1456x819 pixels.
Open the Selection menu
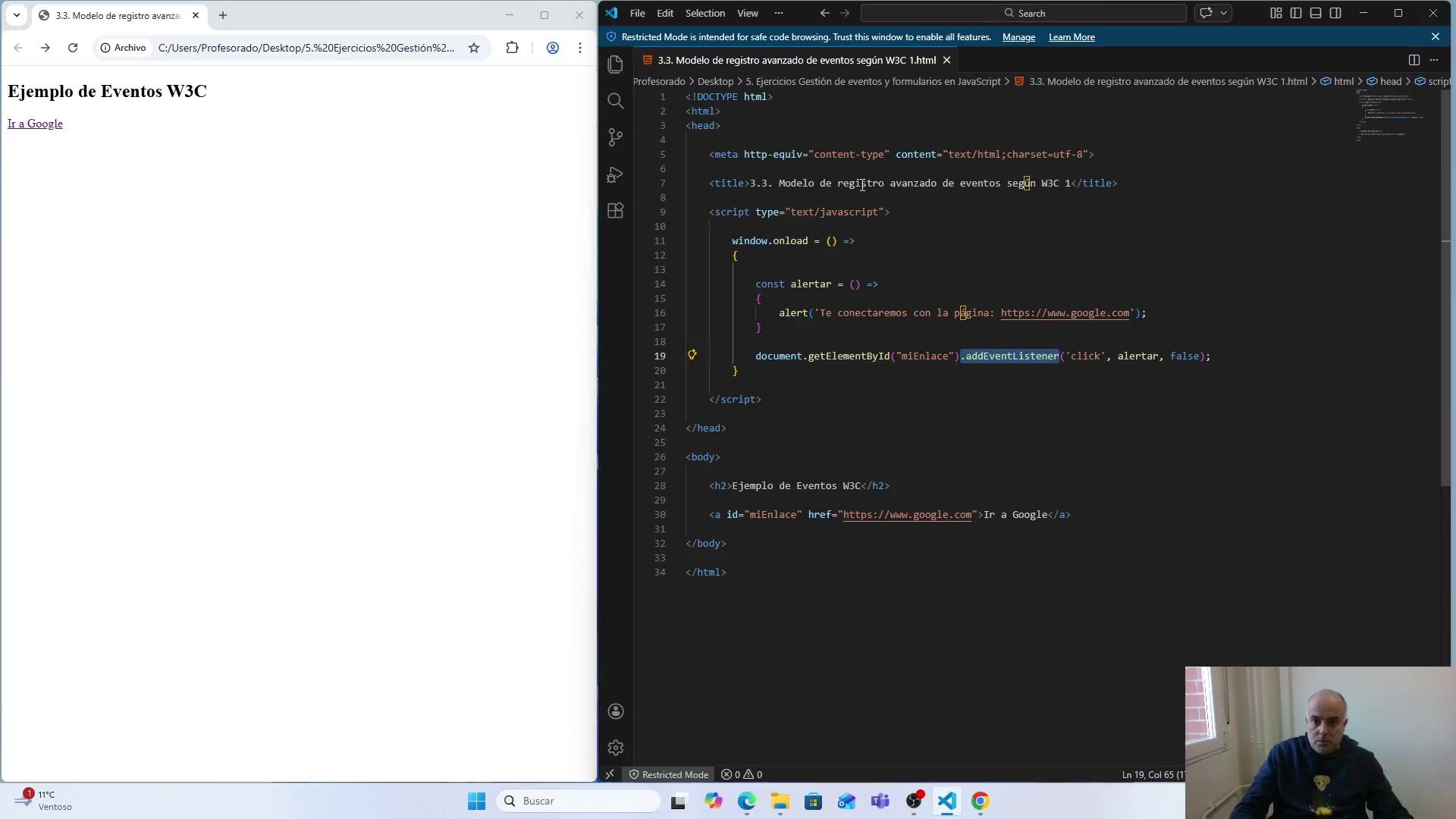tap(705, 13)
